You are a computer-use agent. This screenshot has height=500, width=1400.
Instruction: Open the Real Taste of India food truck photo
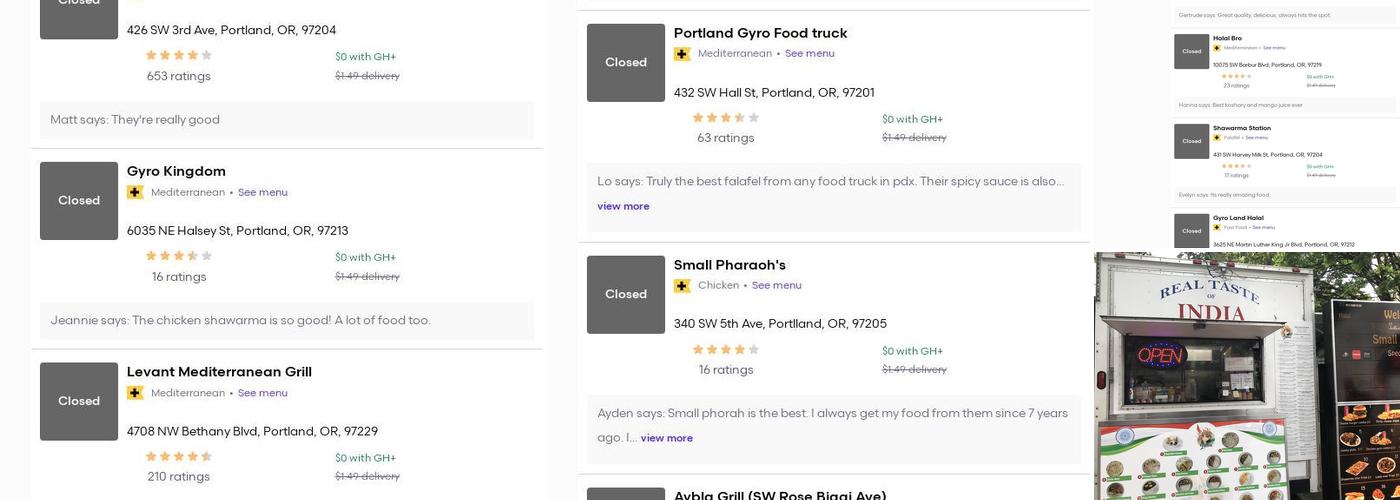[1246, 376]
